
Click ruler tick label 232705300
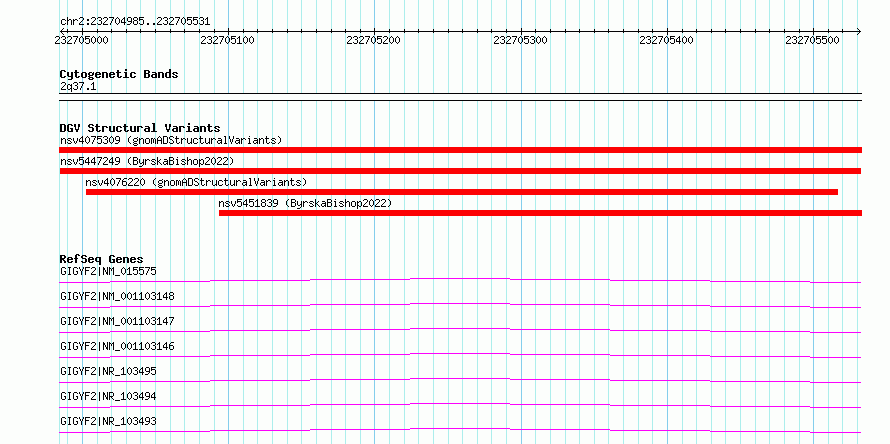(x=520, y=40)
